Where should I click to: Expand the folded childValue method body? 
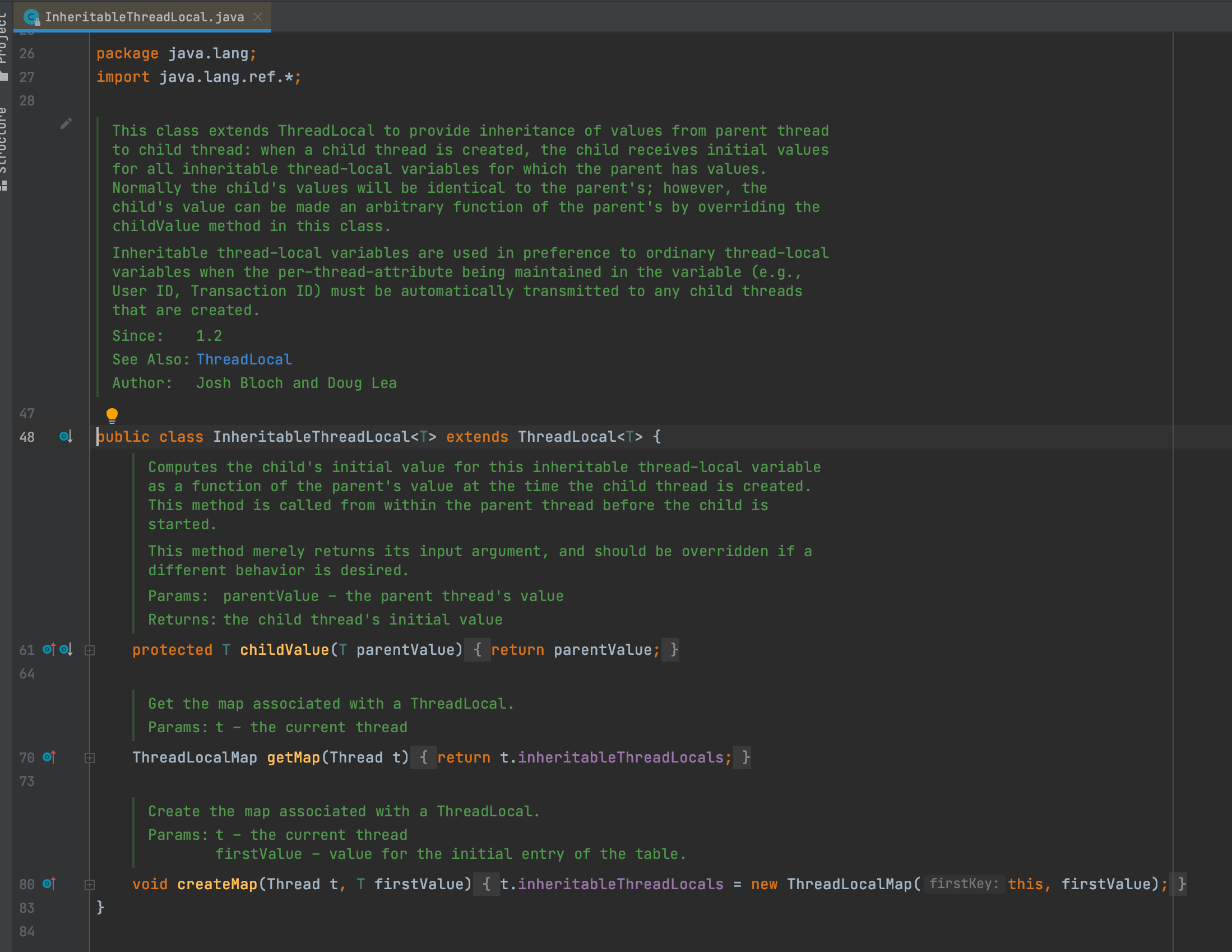90,650
